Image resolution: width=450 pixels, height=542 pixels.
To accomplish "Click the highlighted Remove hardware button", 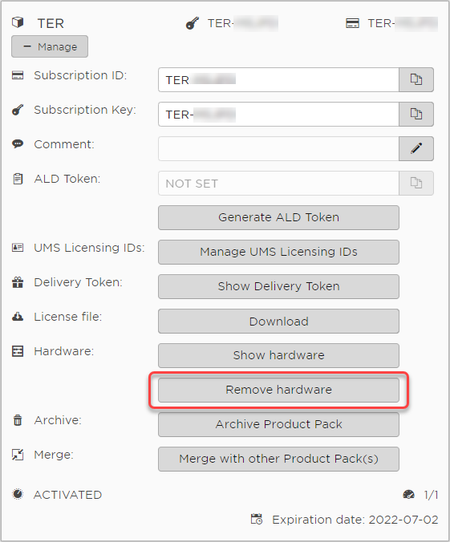I will 279,390.
